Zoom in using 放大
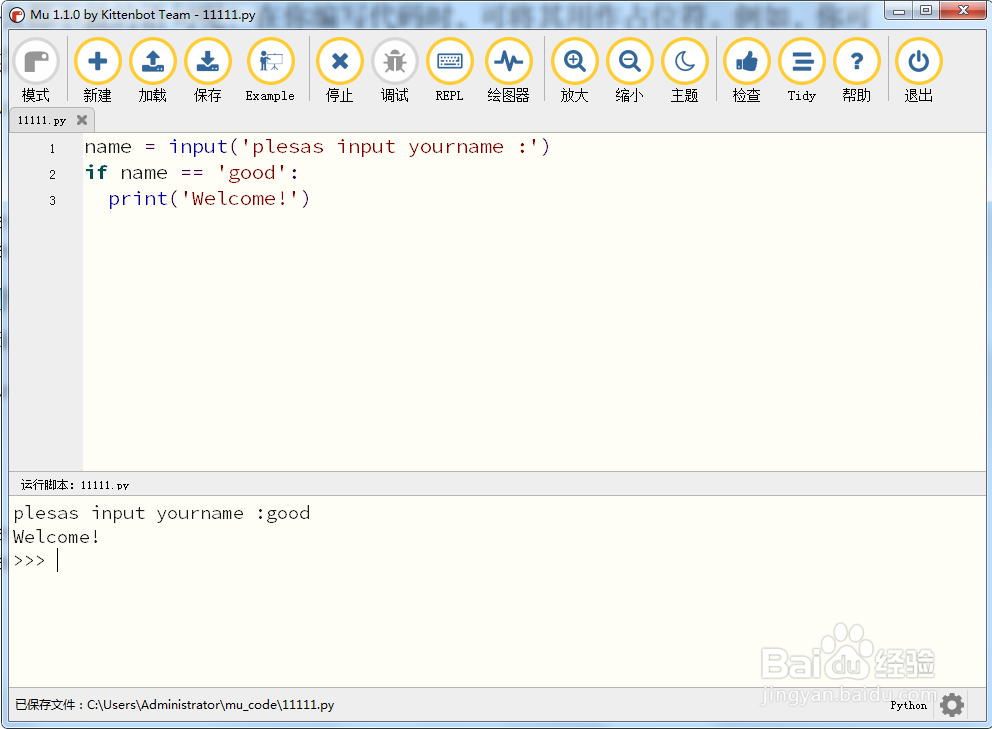 (x=574, y=61)
